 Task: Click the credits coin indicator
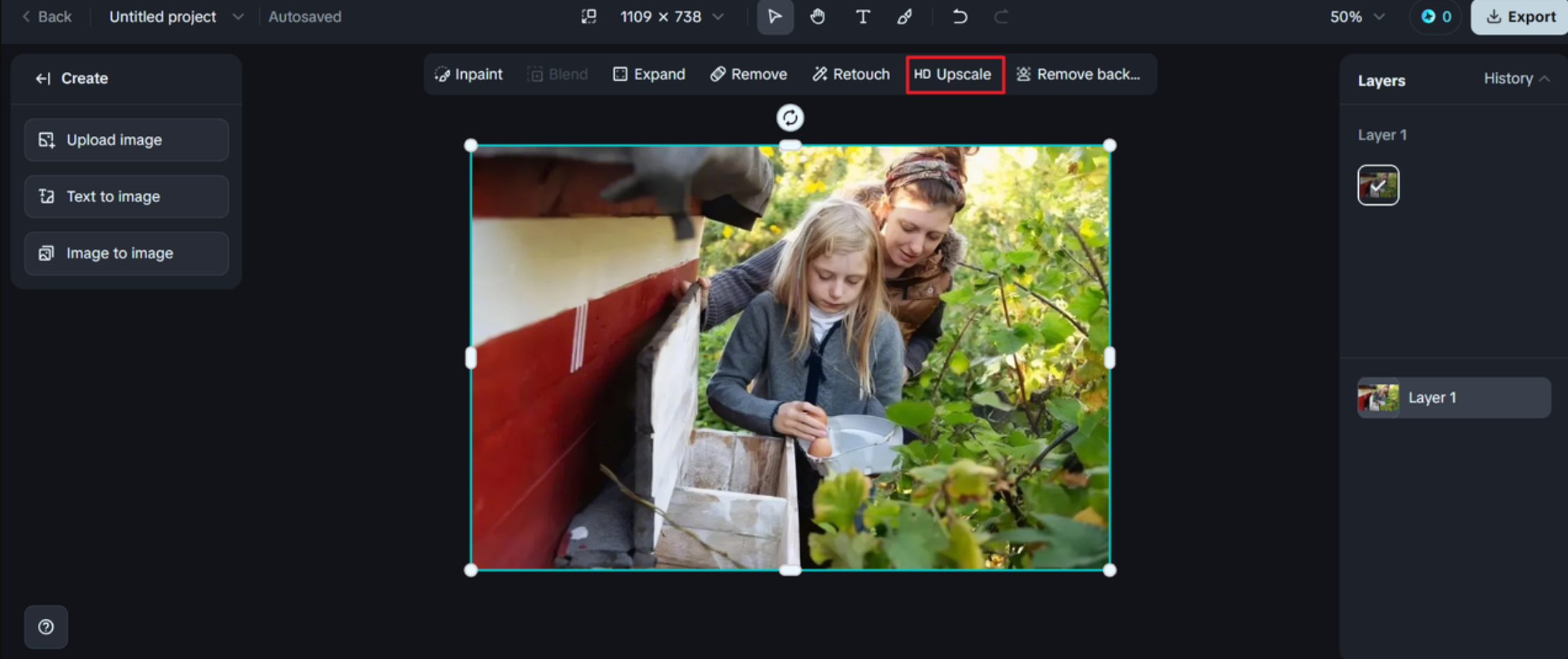coord(1435,17)
